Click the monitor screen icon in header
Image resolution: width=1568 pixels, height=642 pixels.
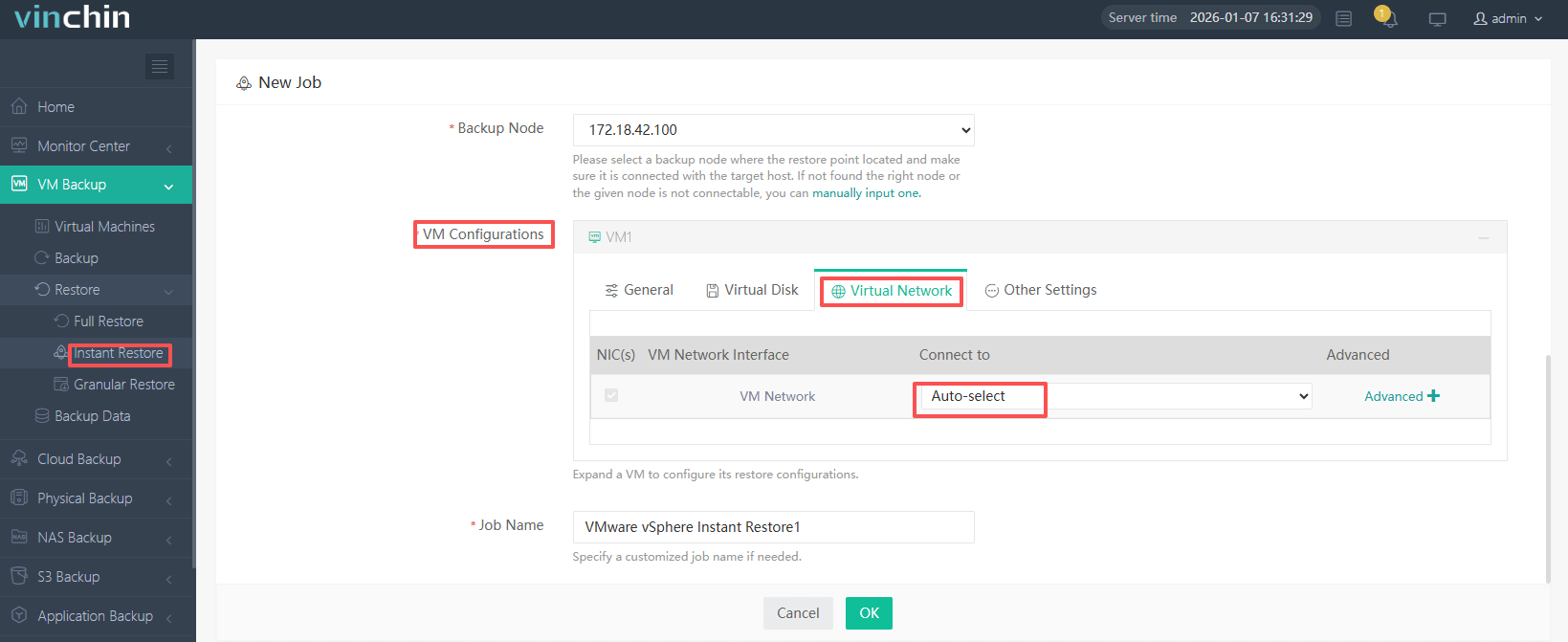click(x=1437, y=19)
